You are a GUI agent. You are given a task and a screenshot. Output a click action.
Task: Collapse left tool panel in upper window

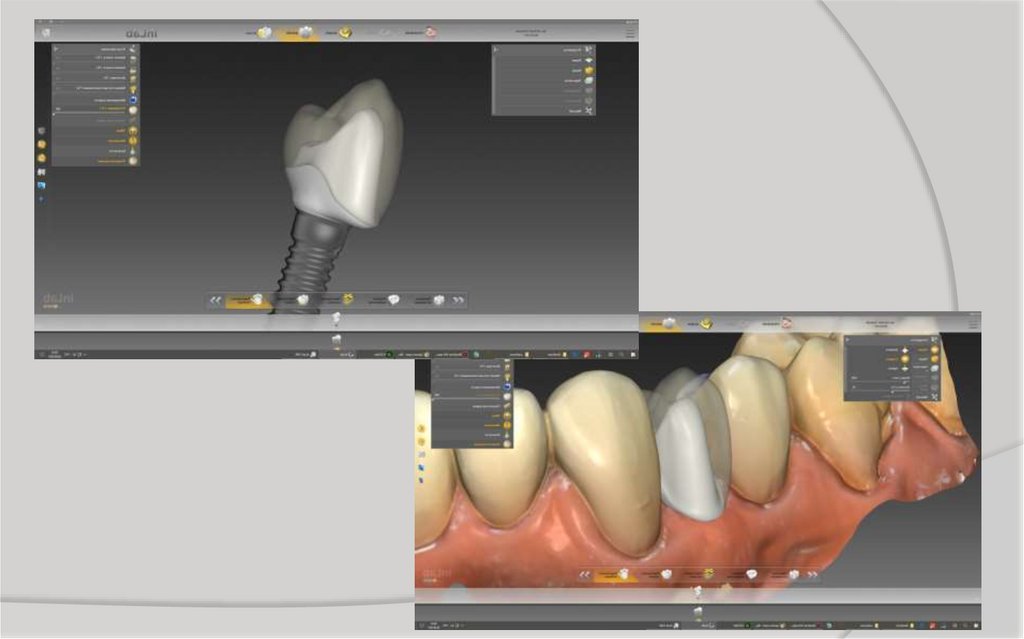point(56,48)
